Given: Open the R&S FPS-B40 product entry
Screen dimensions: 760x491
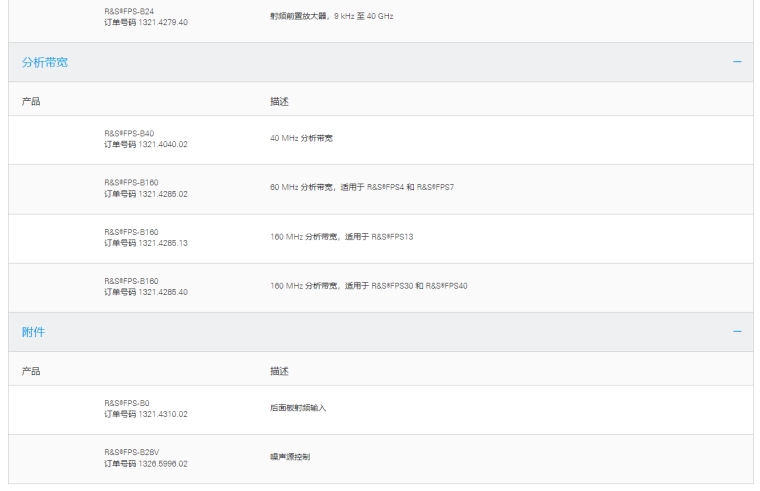Looking at the screenshot, I should 129,133.
